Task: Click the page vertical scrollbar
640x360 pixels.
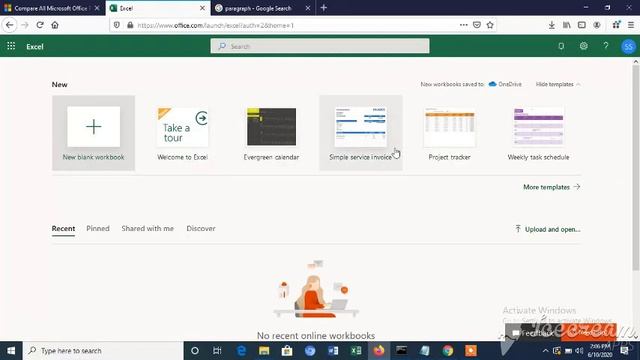Action: tap(636, 167)
